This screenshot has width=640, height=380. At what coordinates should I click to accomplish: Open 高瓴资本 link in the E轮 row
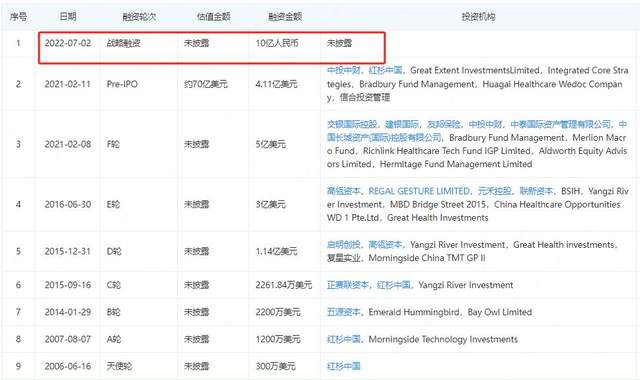(344, 191)
